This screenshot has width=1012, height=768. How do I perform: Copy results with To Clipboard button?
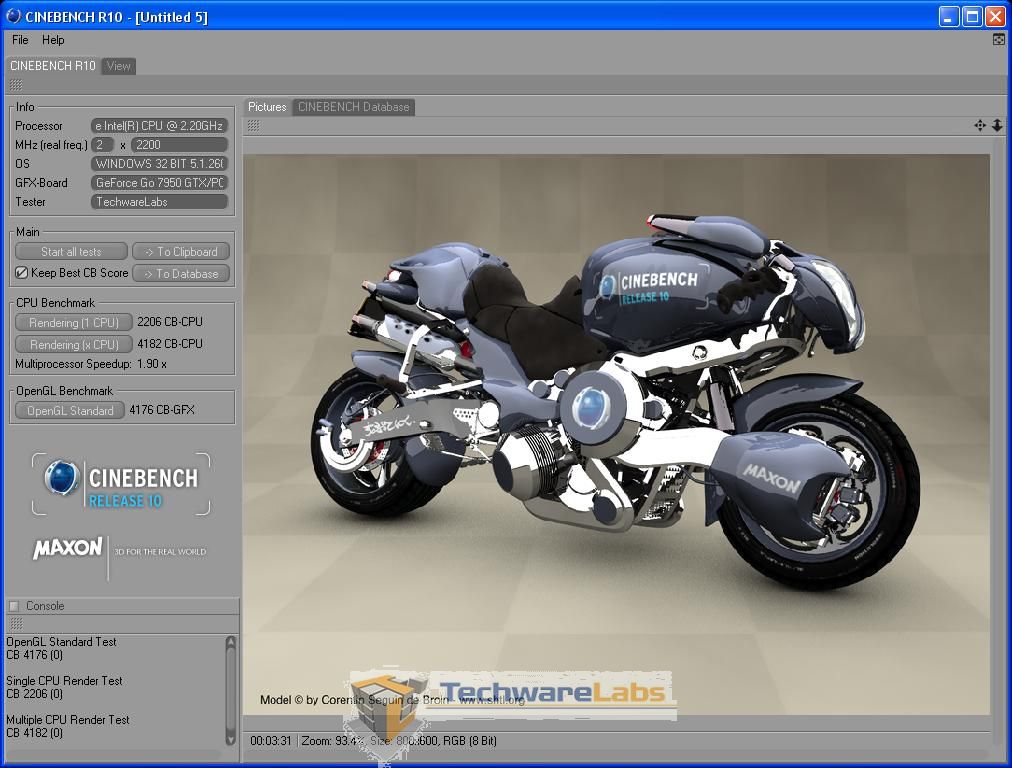[181, 252]
